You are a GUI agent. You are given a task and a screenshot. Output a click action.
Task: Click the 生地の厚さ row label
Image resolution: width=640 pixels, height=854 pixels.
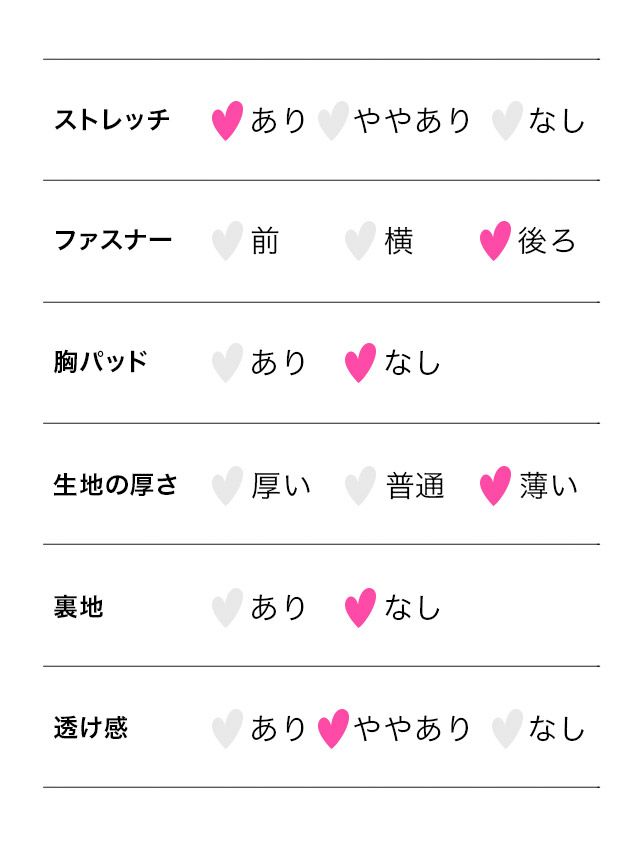[116, 486]
